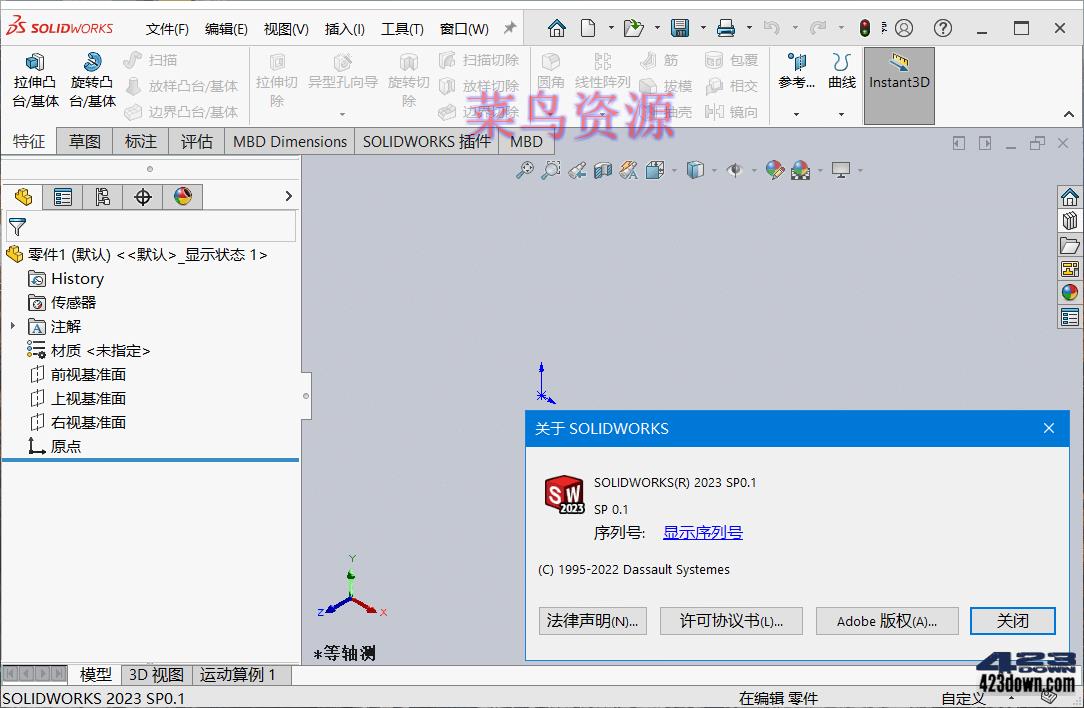The image size is (1084, 708).
Task: Open the 插入(I) menu
Action: 345,29
